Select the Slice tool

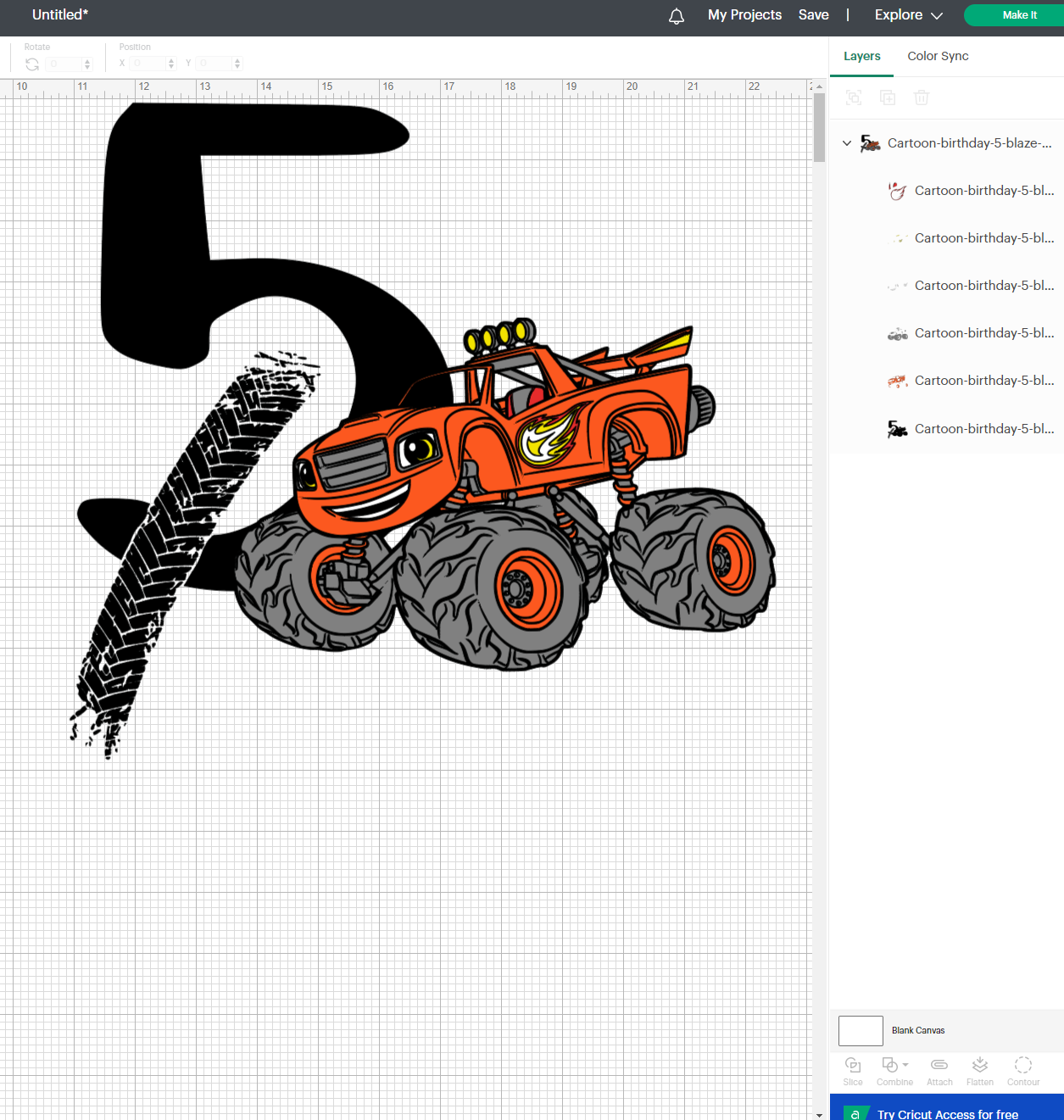pos(852,1069)
